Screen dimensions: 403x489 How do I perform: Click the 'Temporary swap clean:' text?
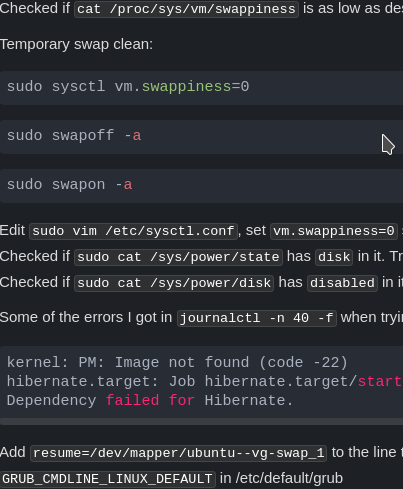[x=76, y=44]
